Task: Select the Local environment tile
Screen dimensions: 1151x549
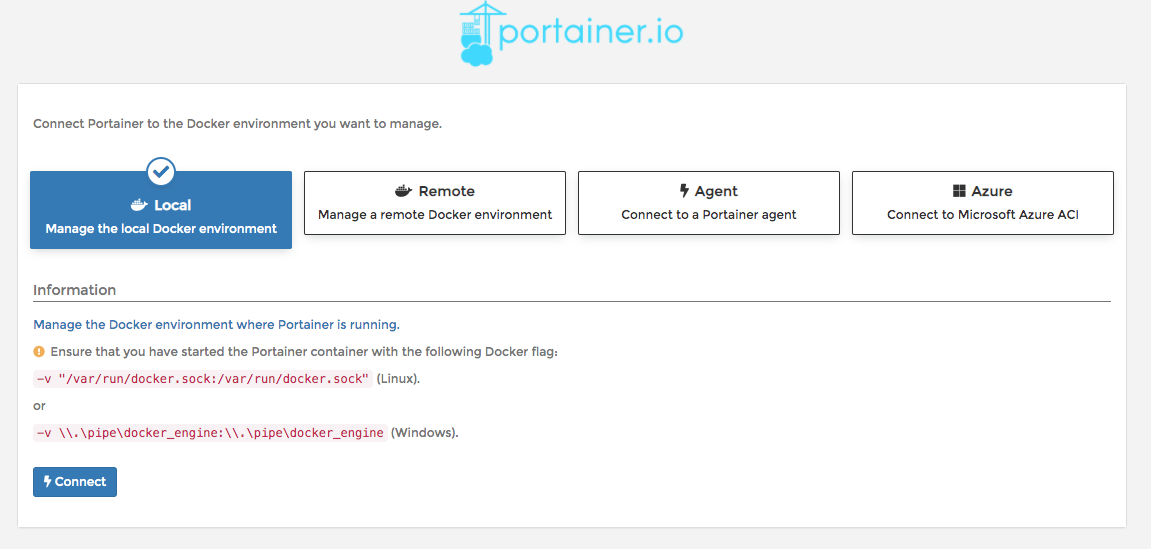Action: click(161, 210)
